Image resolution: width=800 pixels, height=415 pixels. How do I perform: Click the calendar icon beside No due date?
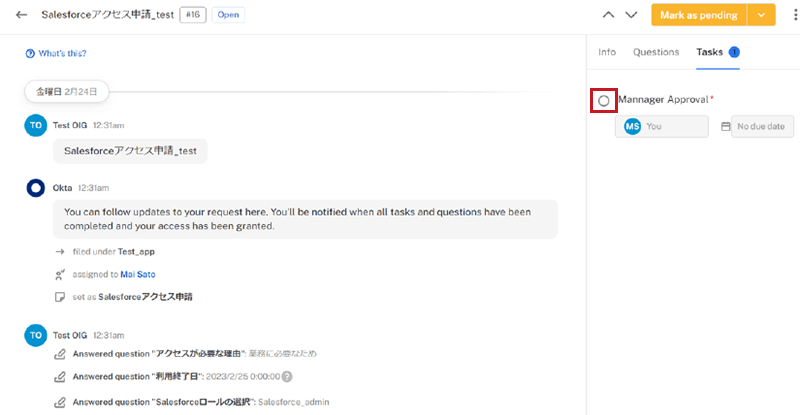726,127
